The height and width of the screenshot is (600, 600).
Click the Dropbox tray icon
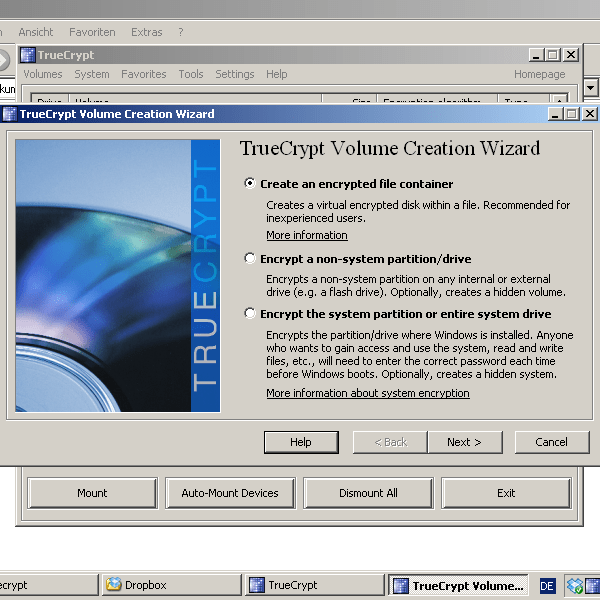pos(574,586)
